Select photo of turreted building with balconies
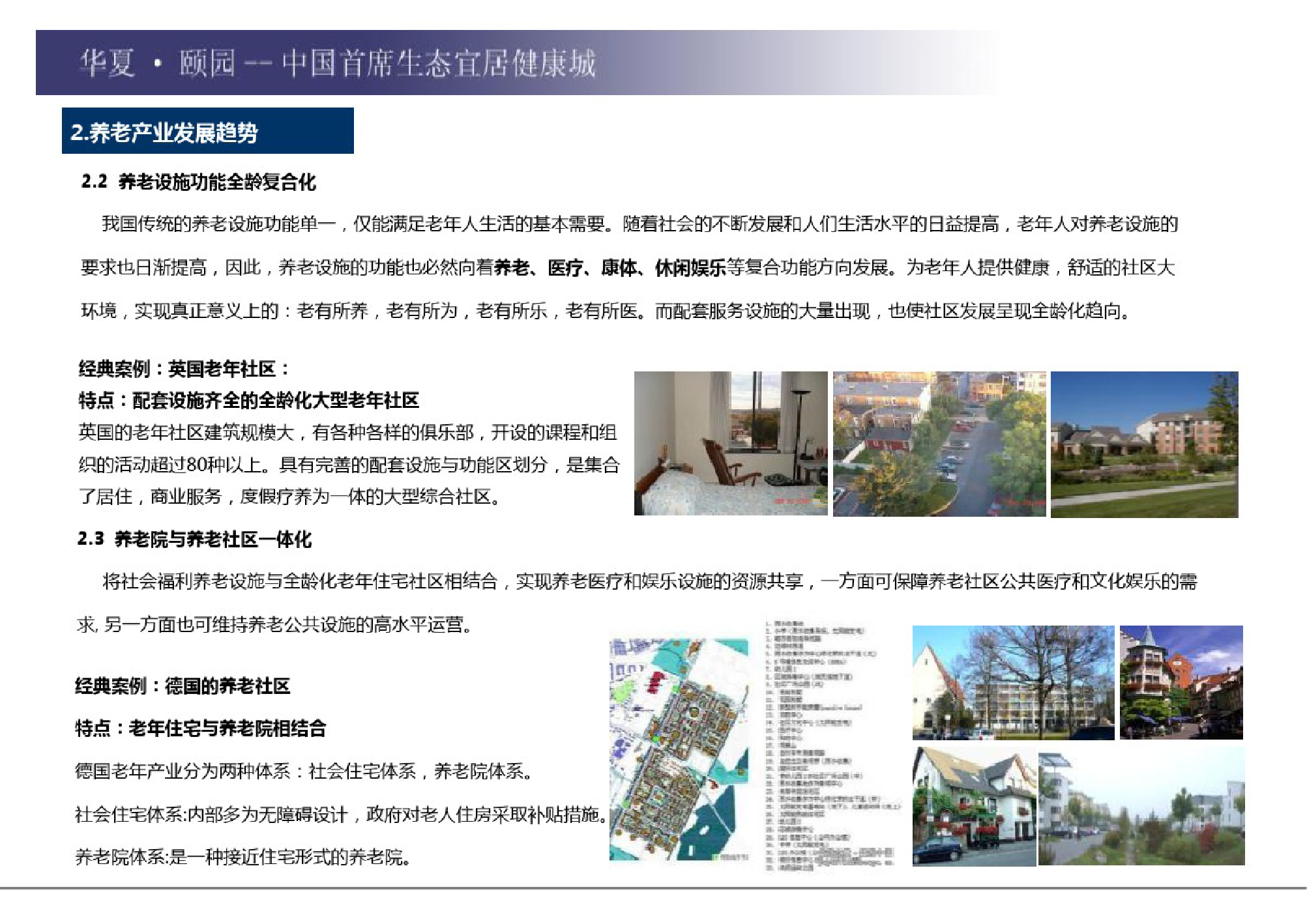Viewport: 1307px width, 924px height. (1181, 682)
